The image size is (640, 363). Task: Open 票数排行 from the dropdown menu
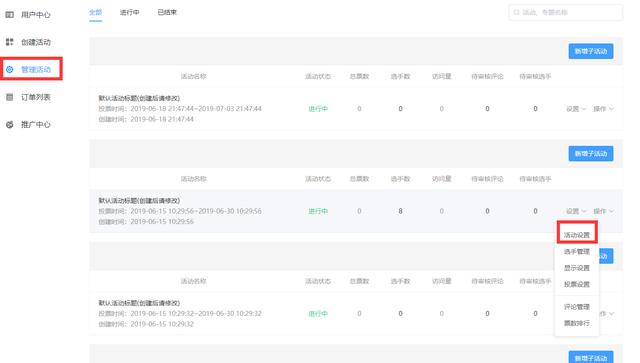coord(577,323)
